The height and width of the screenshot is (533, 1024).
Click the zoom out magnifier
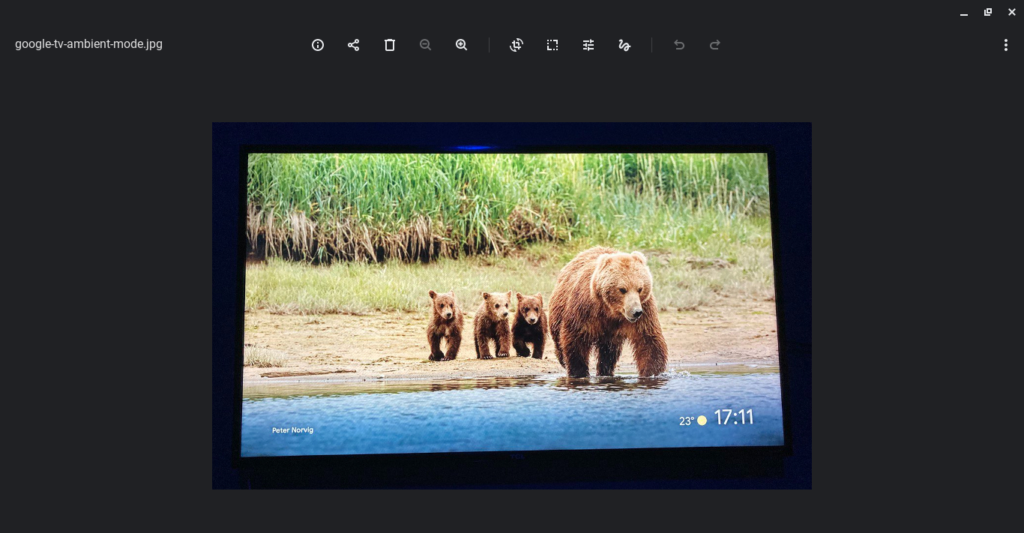[425, 45]
